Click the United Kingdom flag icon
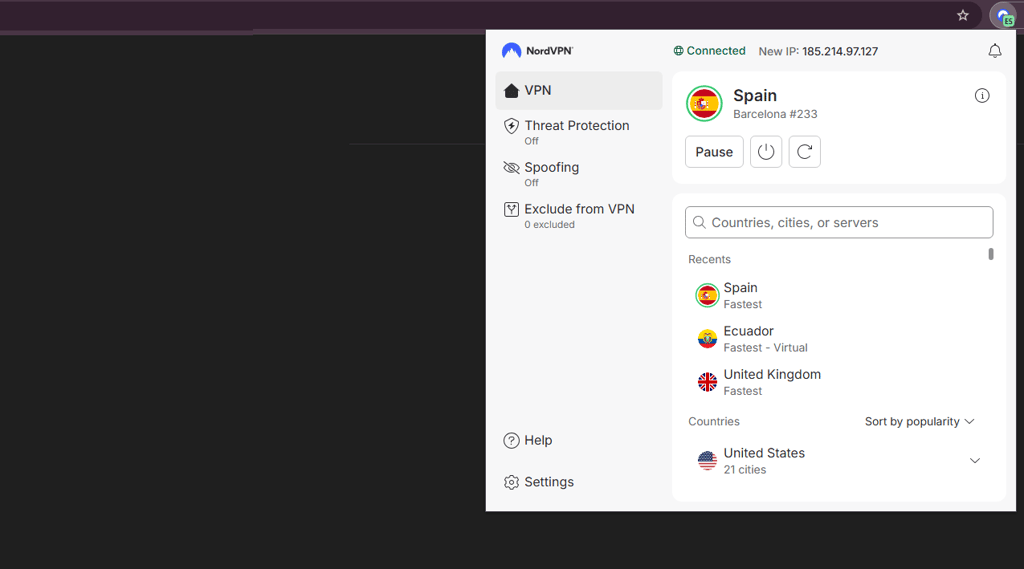 click(707, 382)
